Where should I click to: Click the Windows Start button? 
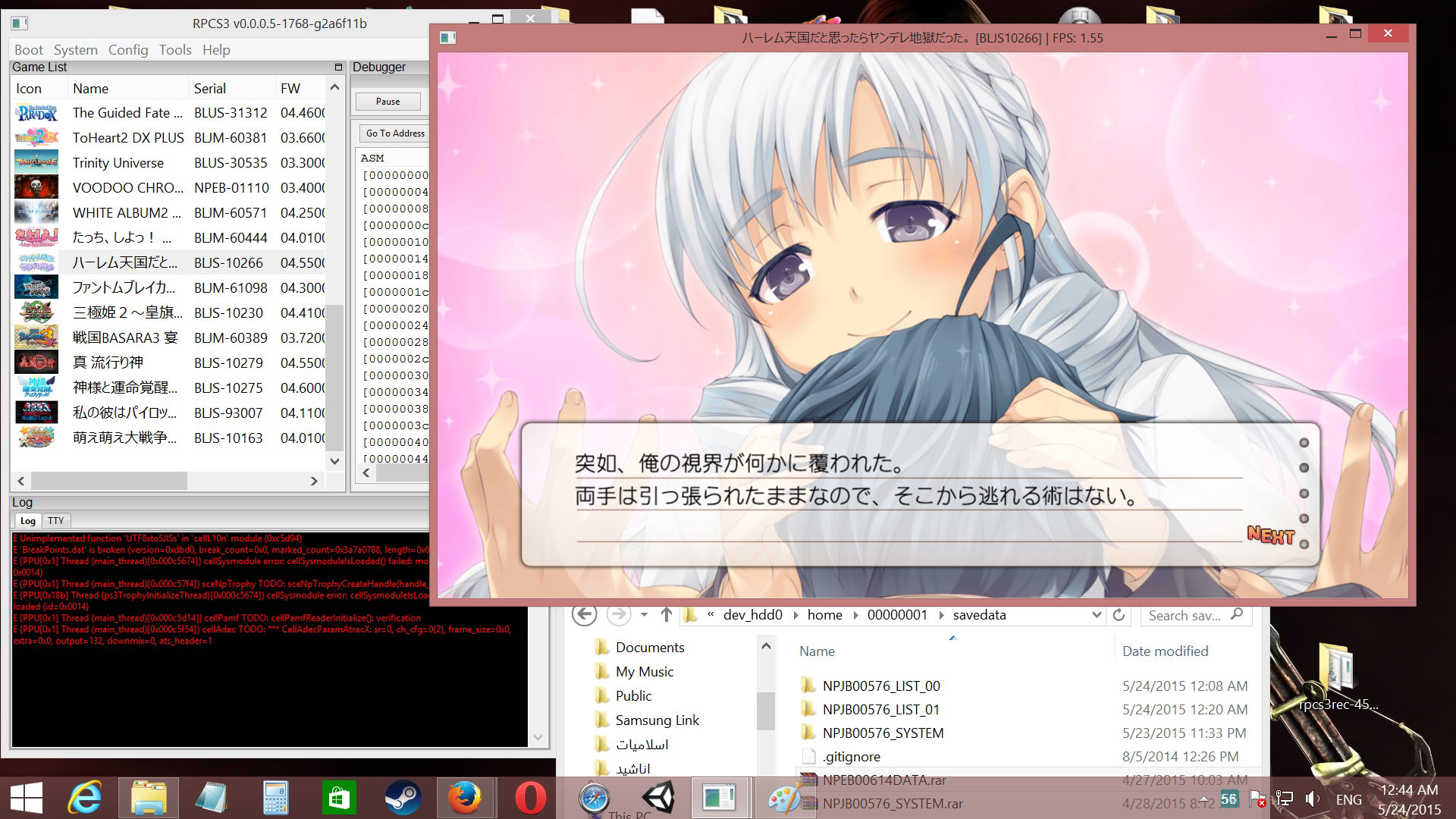(26, 798)
